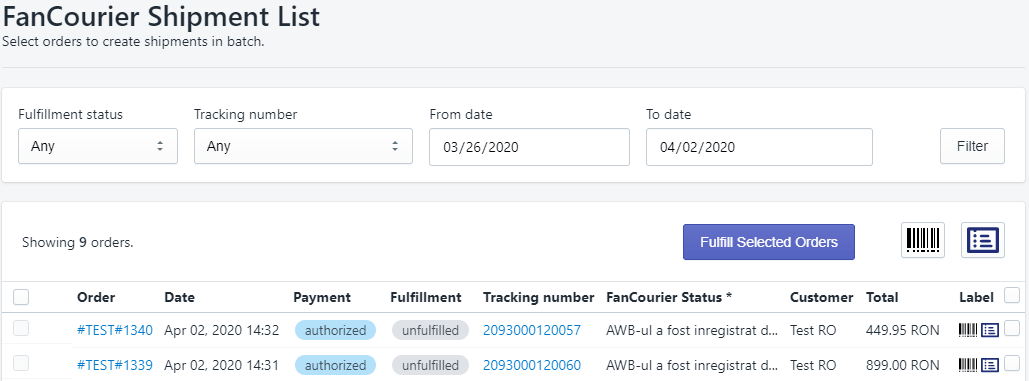Print barcode labels for selected orders

pyautogui.click(x=923, y=240)
